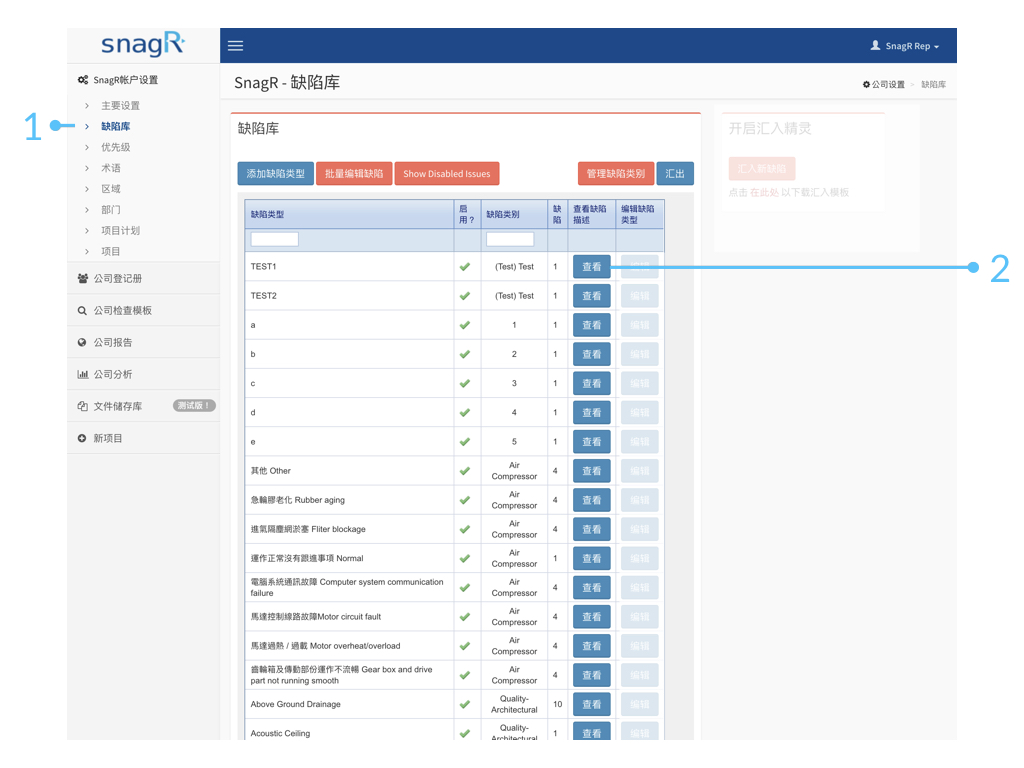The image size is (1024, 768).
Task: Select the Motor overheat/overload row text
Action: click(x=325, y=646)
